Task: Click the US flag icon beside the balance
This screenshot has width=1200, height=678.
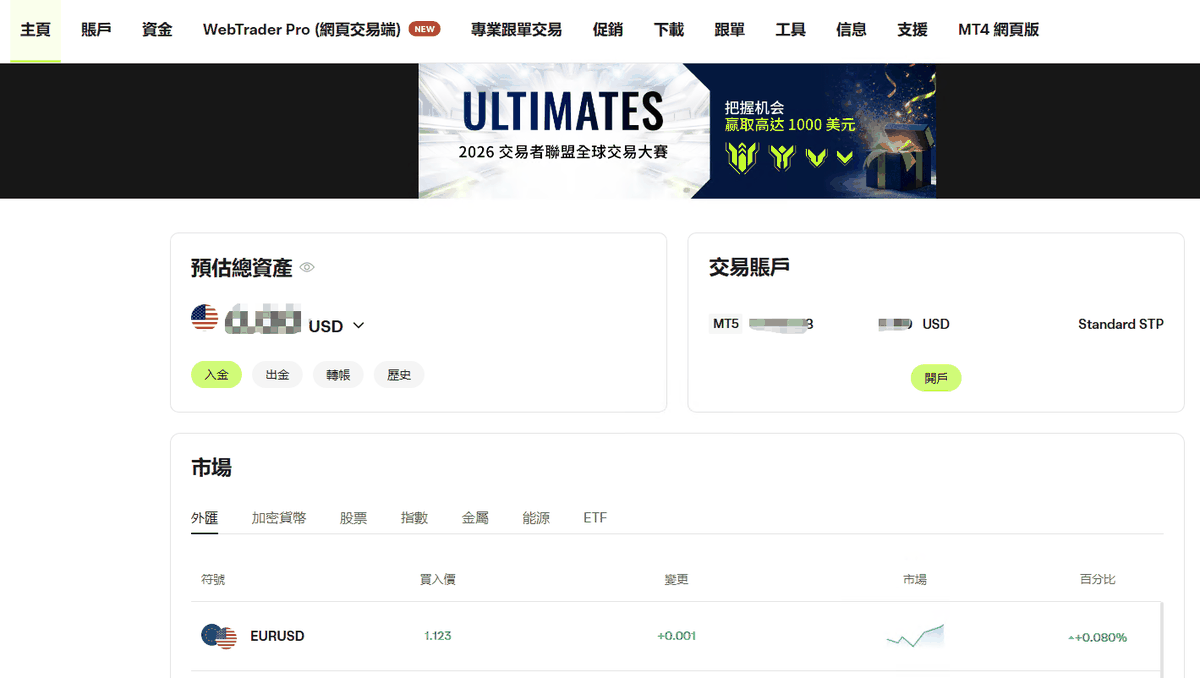Action: click(205, 318)
